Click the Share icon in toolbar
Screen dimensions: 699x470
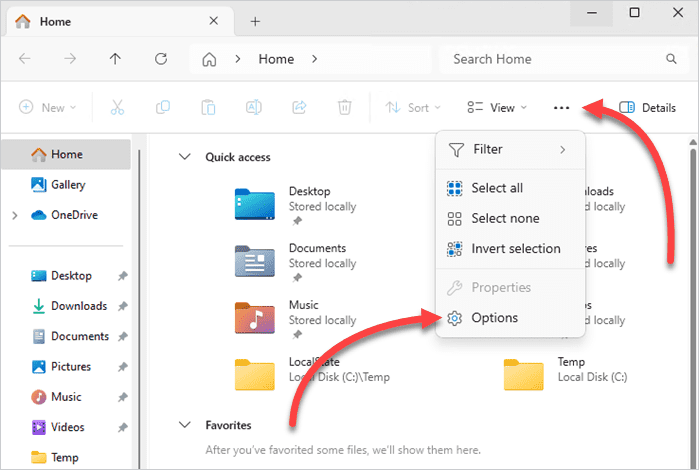(299, 107)
